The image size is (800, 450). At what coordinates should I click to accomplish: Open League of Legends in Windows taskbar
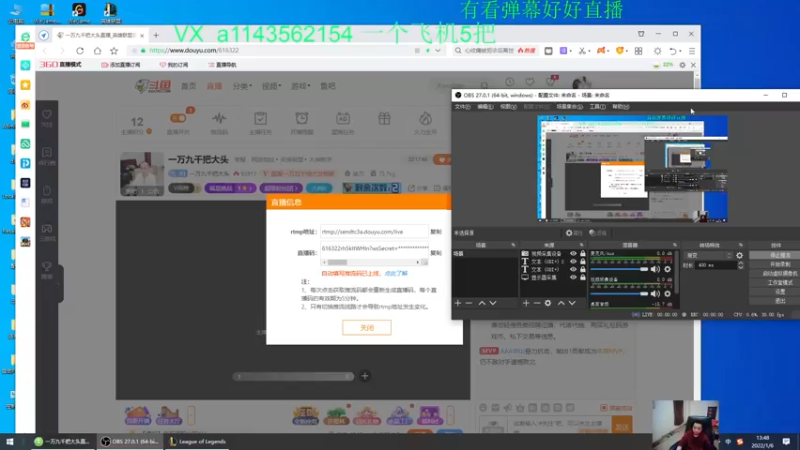point(198,441)
